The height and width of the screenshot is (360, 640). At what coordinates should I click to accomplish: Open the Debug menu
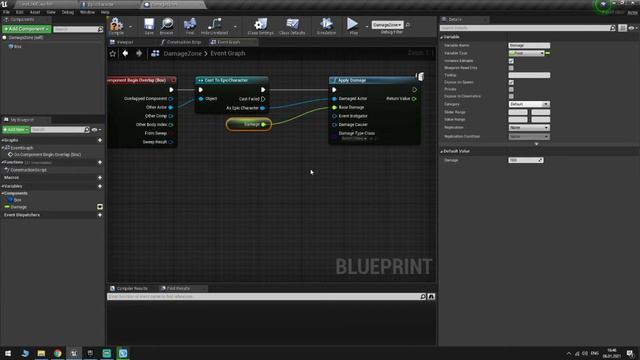[68, 12]
